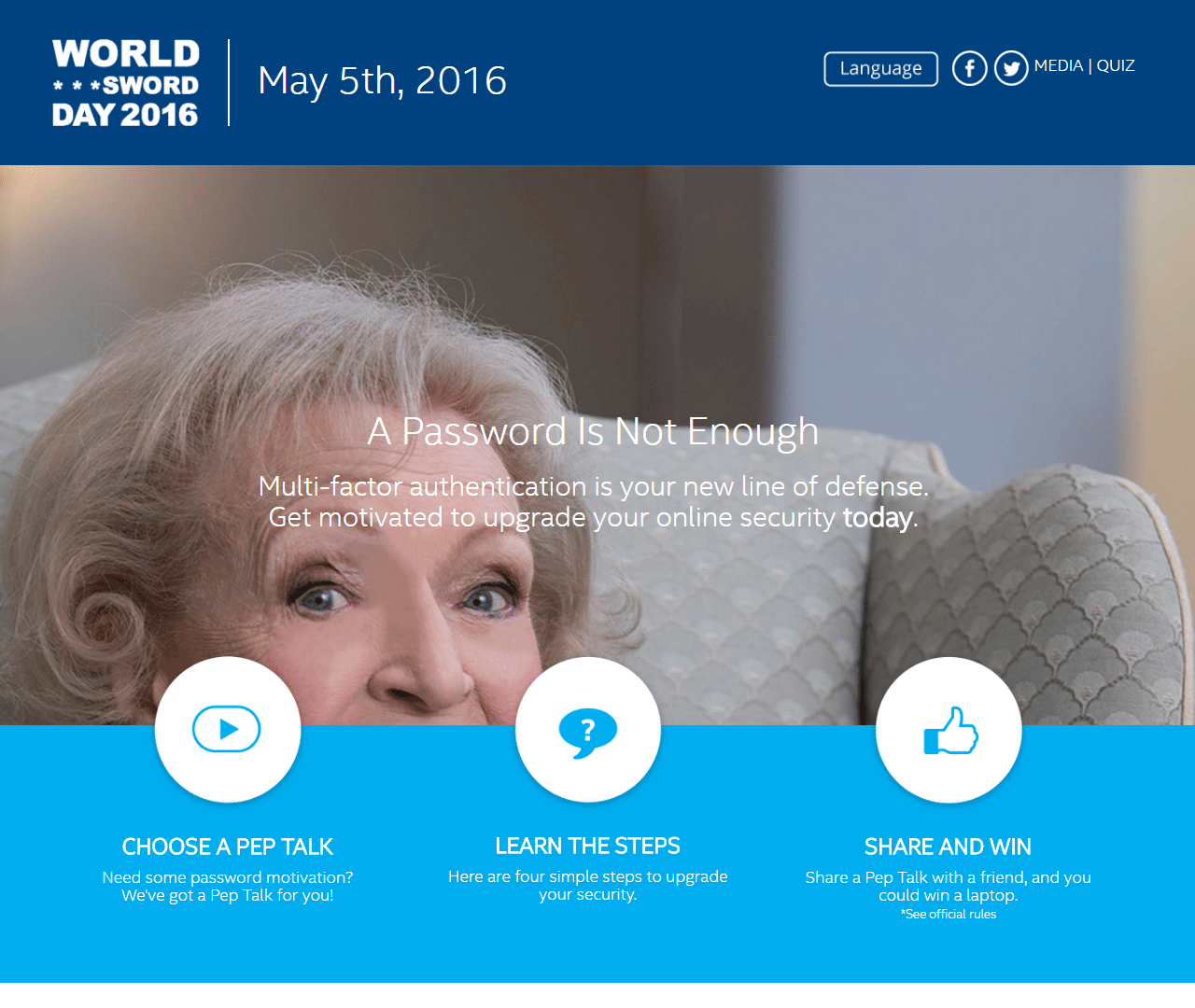Click the question mark speech bubble icon
The image size is (1195, 1008).
(588, 729)
